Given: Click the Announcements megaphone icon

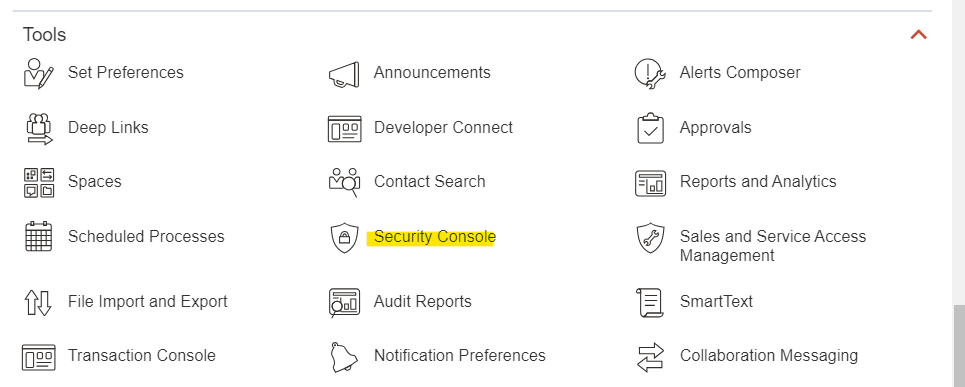Looking at the screenshot, I should tap(344, 74).
